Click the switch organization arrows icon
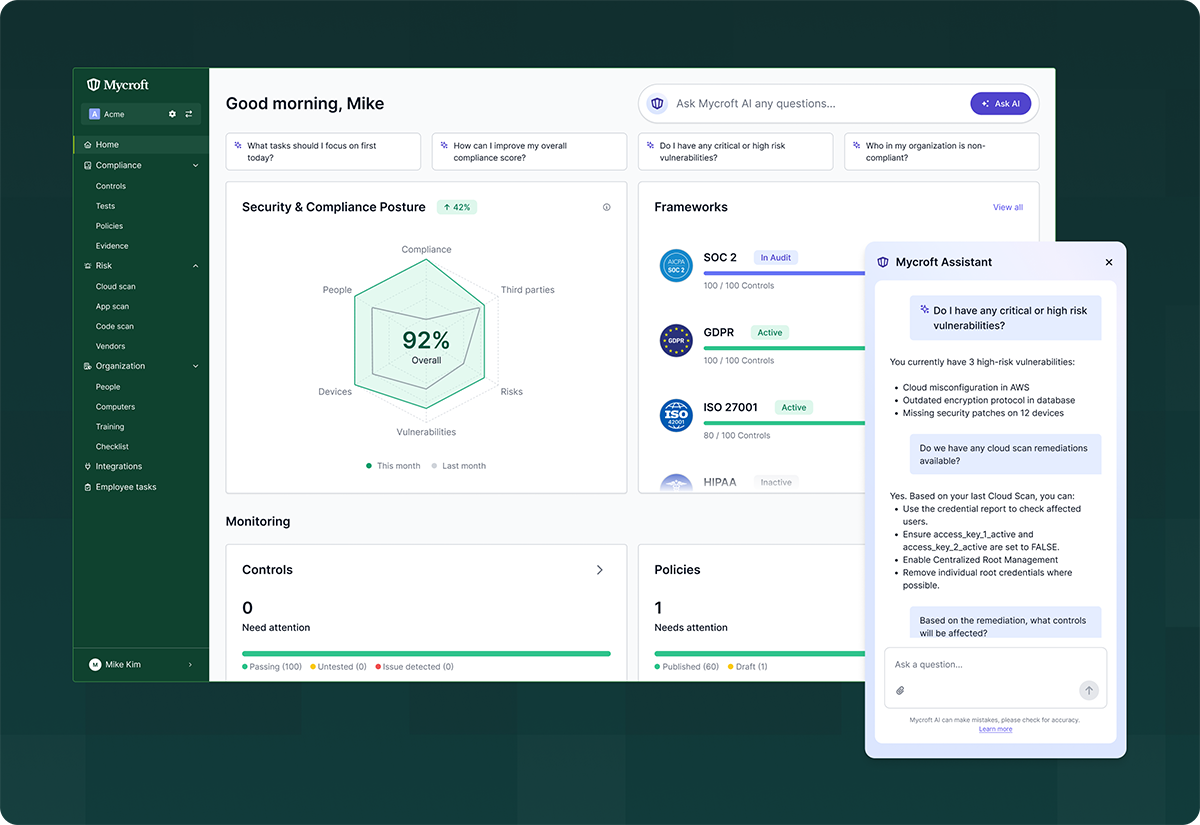 click(189, 114)
